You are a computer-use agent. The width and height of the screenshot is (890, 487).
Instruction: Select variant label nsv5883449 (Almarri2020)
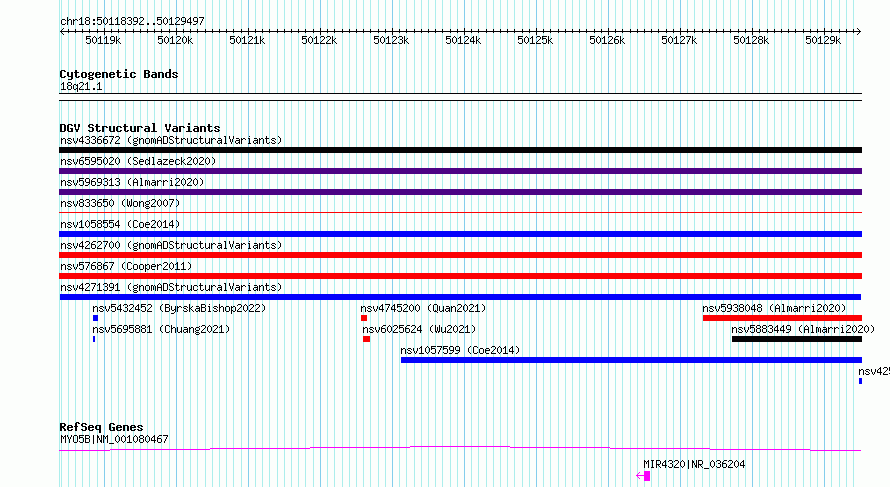point(803,329)
